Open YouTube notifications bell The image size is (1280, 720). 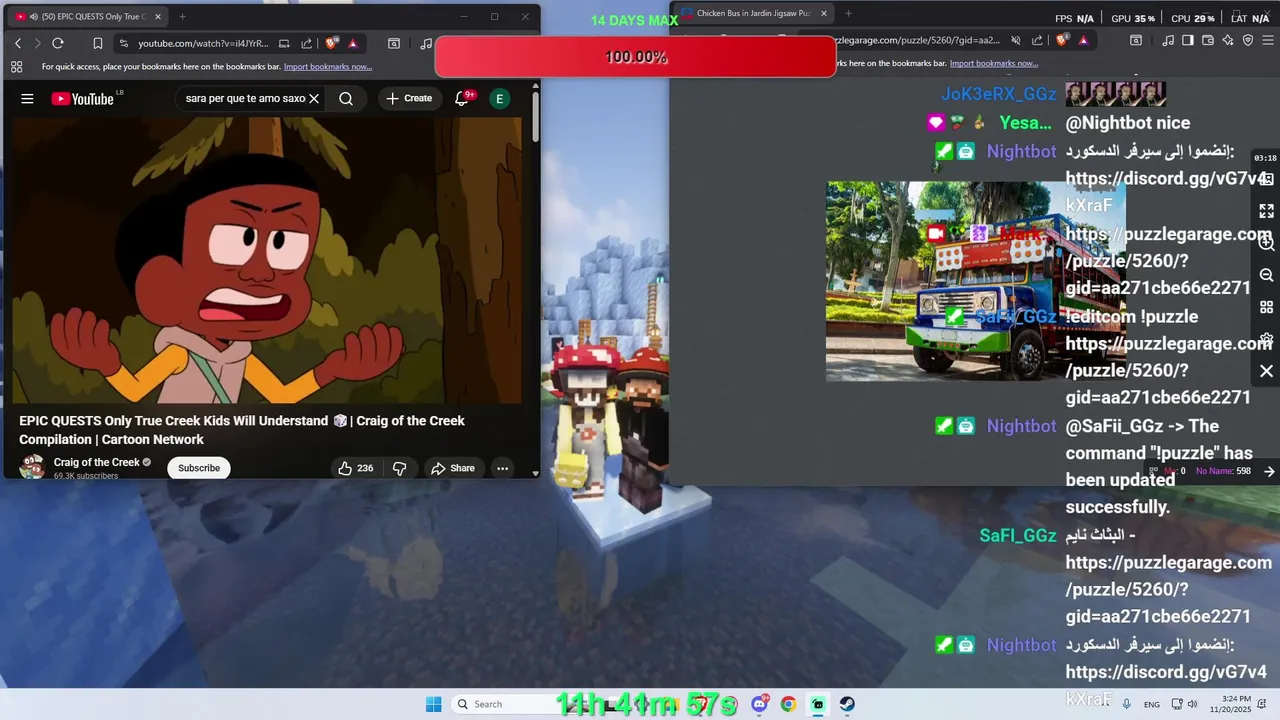click(x=462, y=98)
